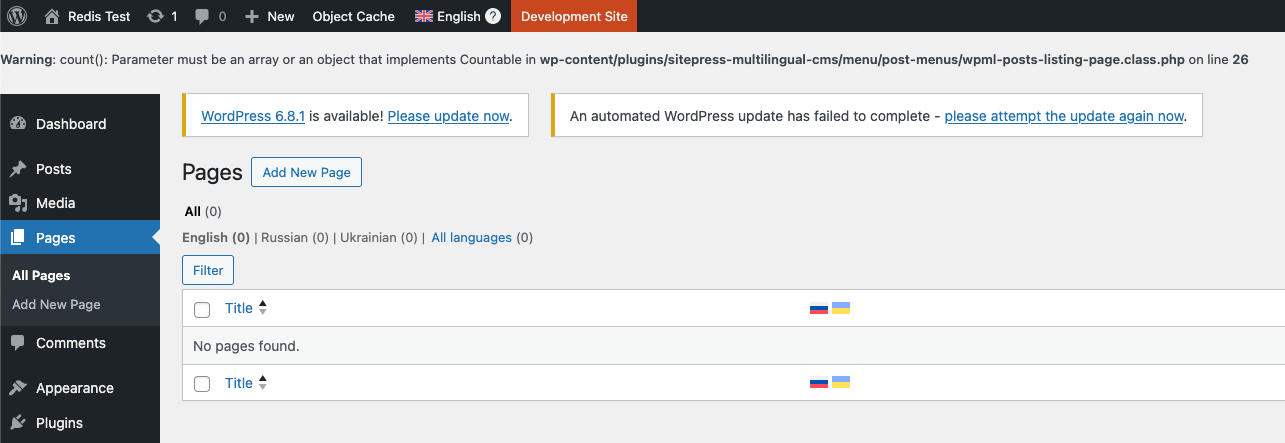This screenshot has width=1285, height=443.
Task: Select Add New Page submenu item
Action: pos(56,304)
